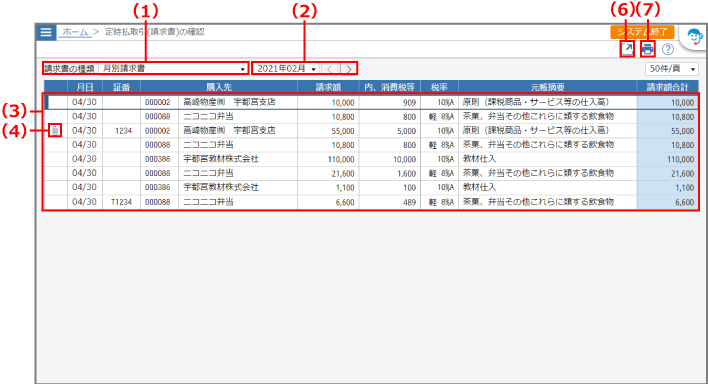Go to next month arrow
This screenshot has height=384, width=708.
point(348,69)
